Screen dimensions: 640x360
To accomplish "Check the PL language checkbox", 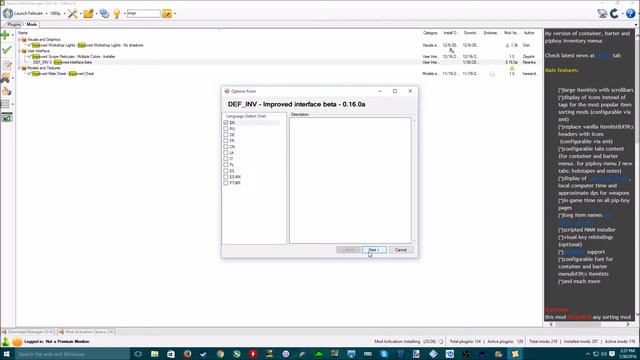I will pyautogui.click(x=226, y=165).
